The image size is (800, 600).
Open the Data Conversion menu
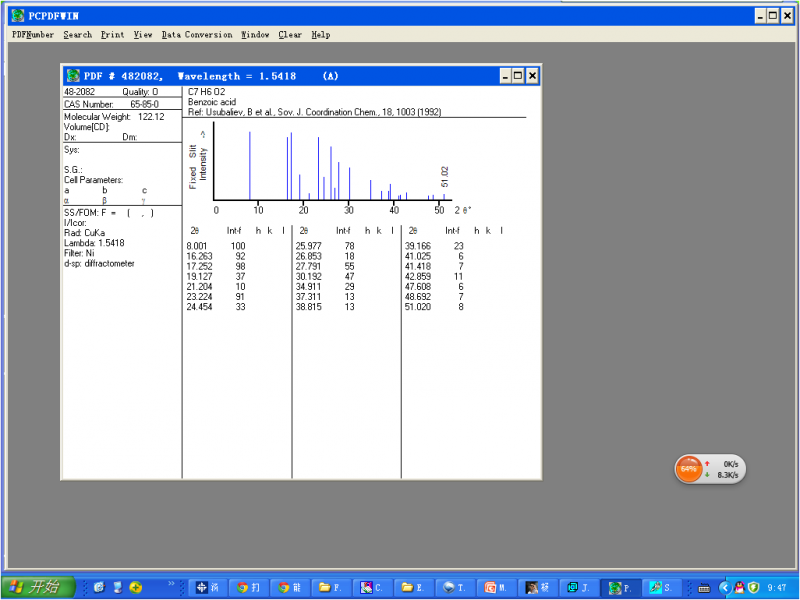click(197, 35)
